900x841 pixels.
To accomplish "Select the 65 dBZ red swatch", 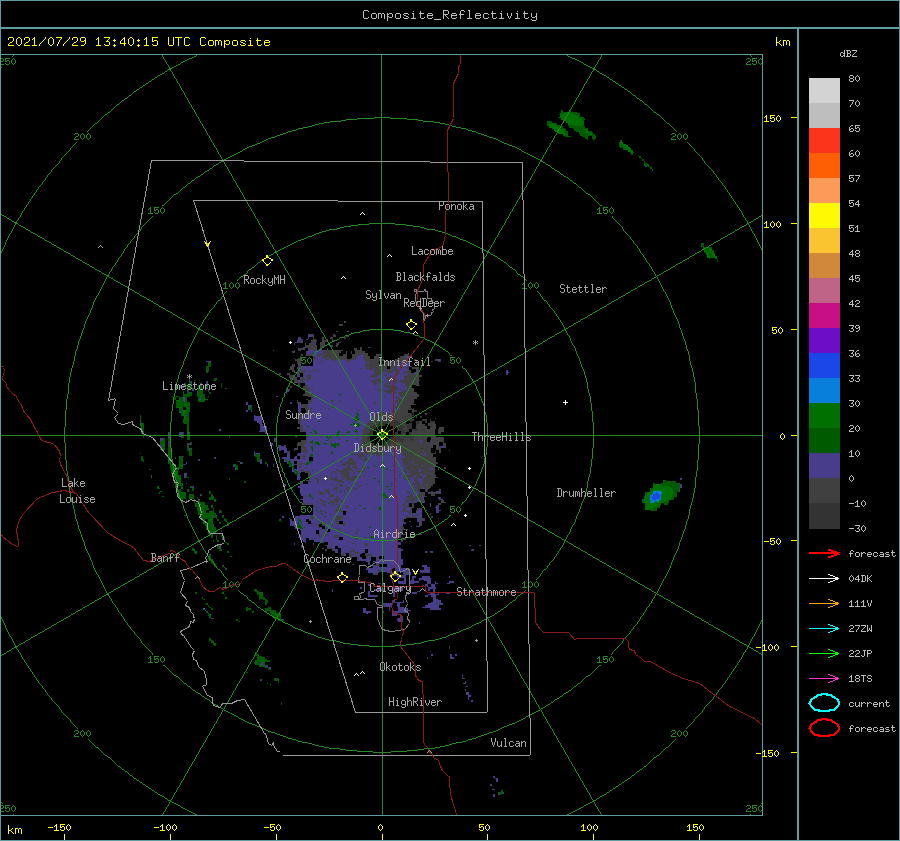I will coord(824,140).
